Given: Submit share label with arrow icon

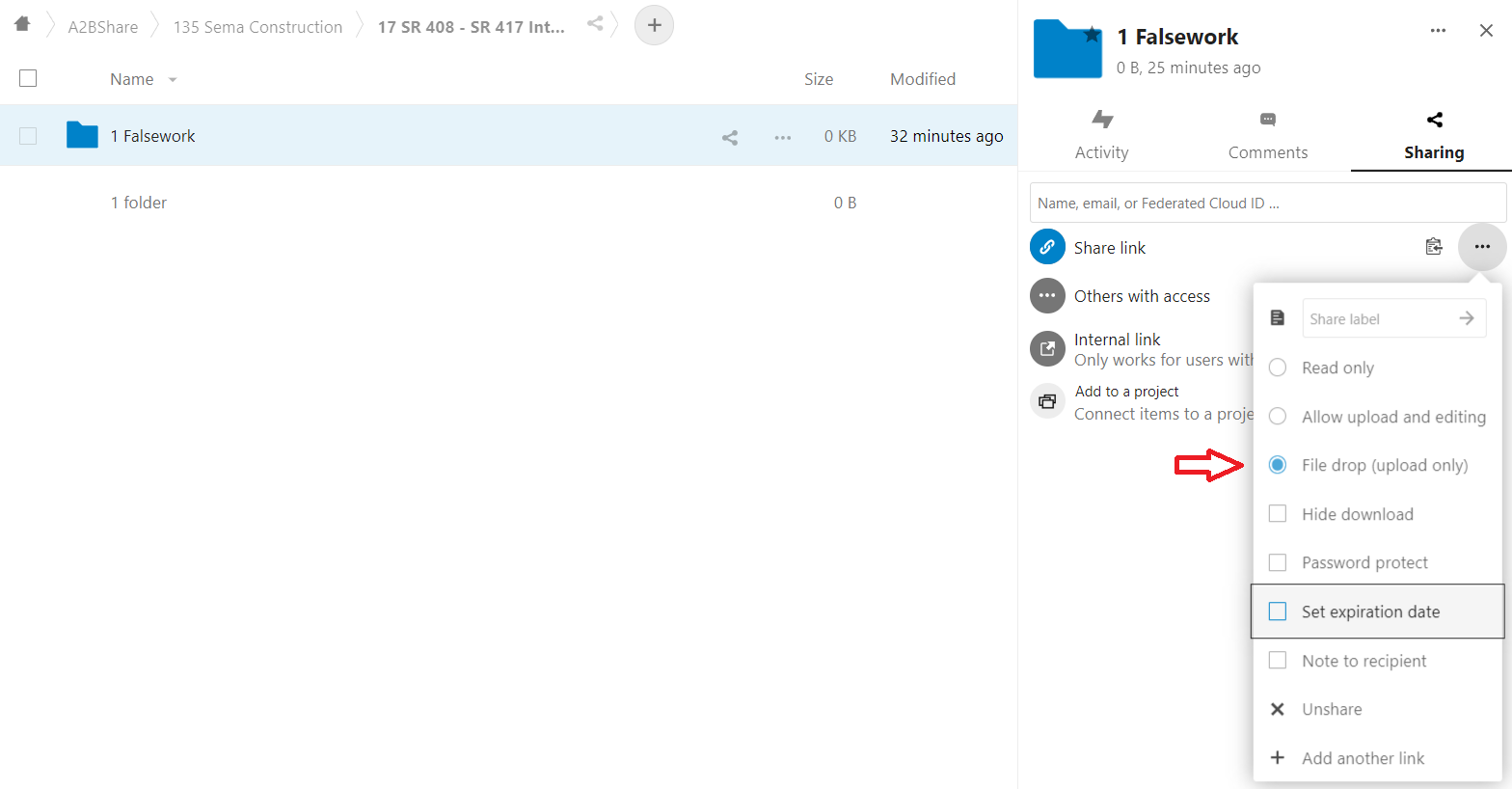Looking at the screenshot, I should [1466, 318].
